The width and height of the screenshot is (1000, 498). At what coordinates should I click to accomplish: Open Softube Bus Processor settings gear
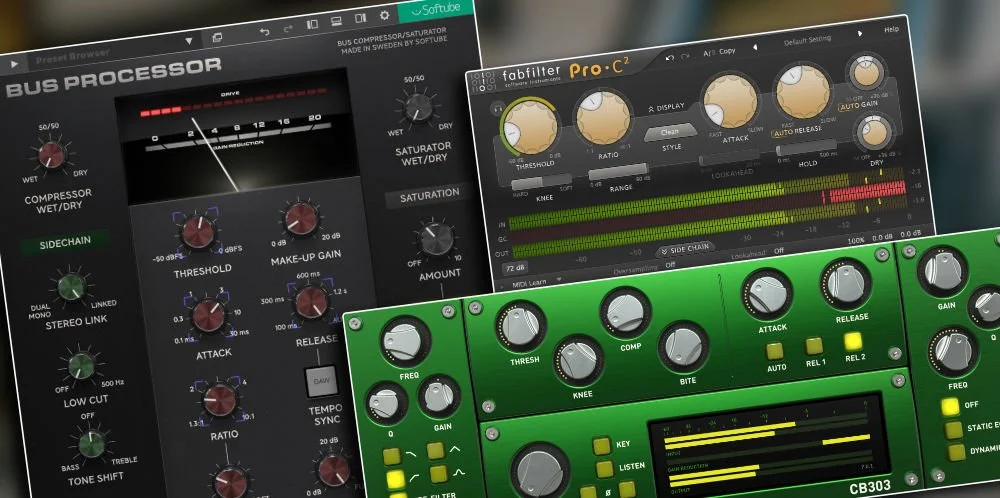tap(385, 17)
